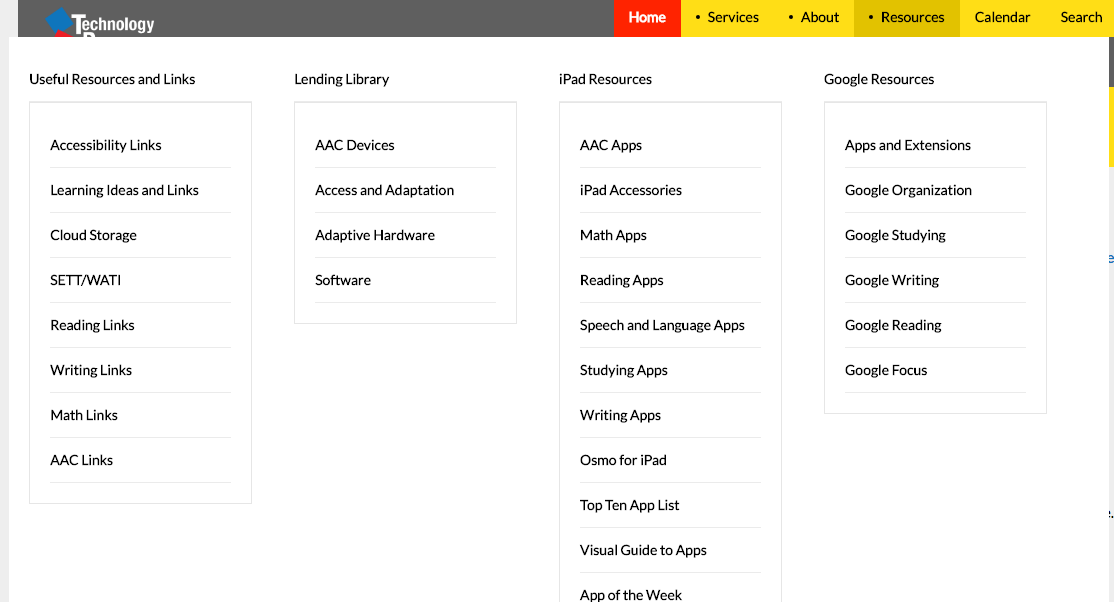Open Math Links
This screenshot has width=1114, height=602.
84,415
